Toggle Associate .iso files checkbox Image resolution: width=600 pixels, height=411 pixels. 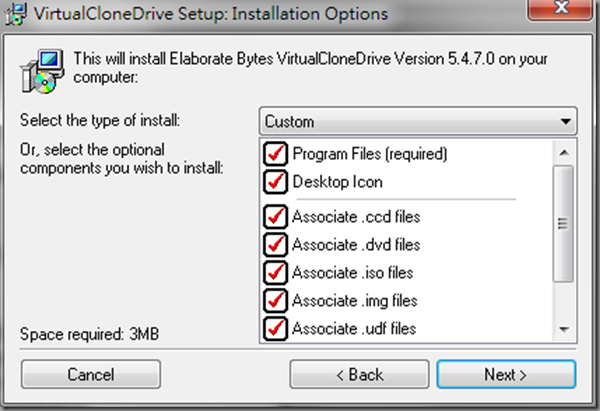pos(275,272)
